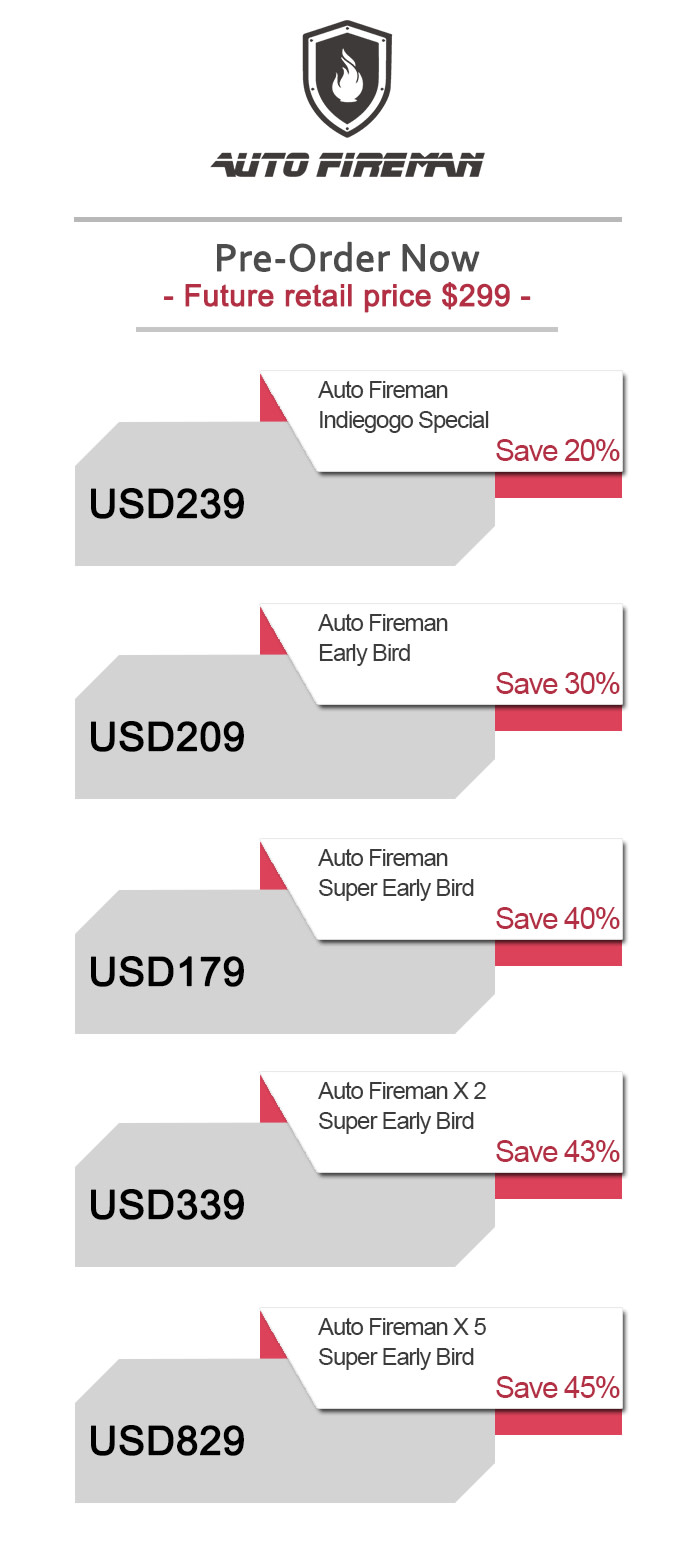The image size is (695, 1564).
Task: Open the Auto Fireman X 5 label
Action: (x=402, y=1342)
